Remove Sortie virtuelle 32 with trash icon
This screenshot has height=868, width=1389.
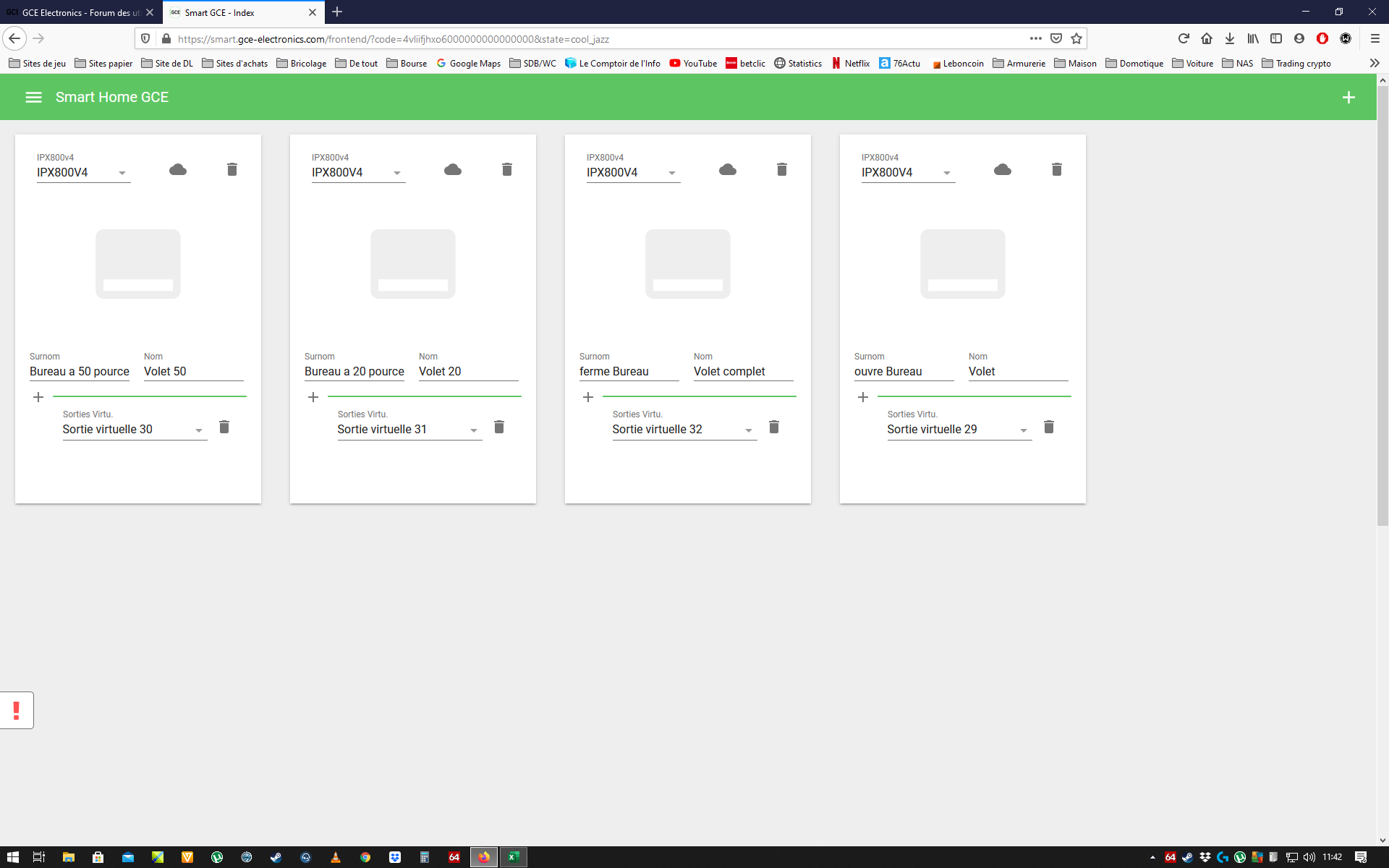[774, 427]
